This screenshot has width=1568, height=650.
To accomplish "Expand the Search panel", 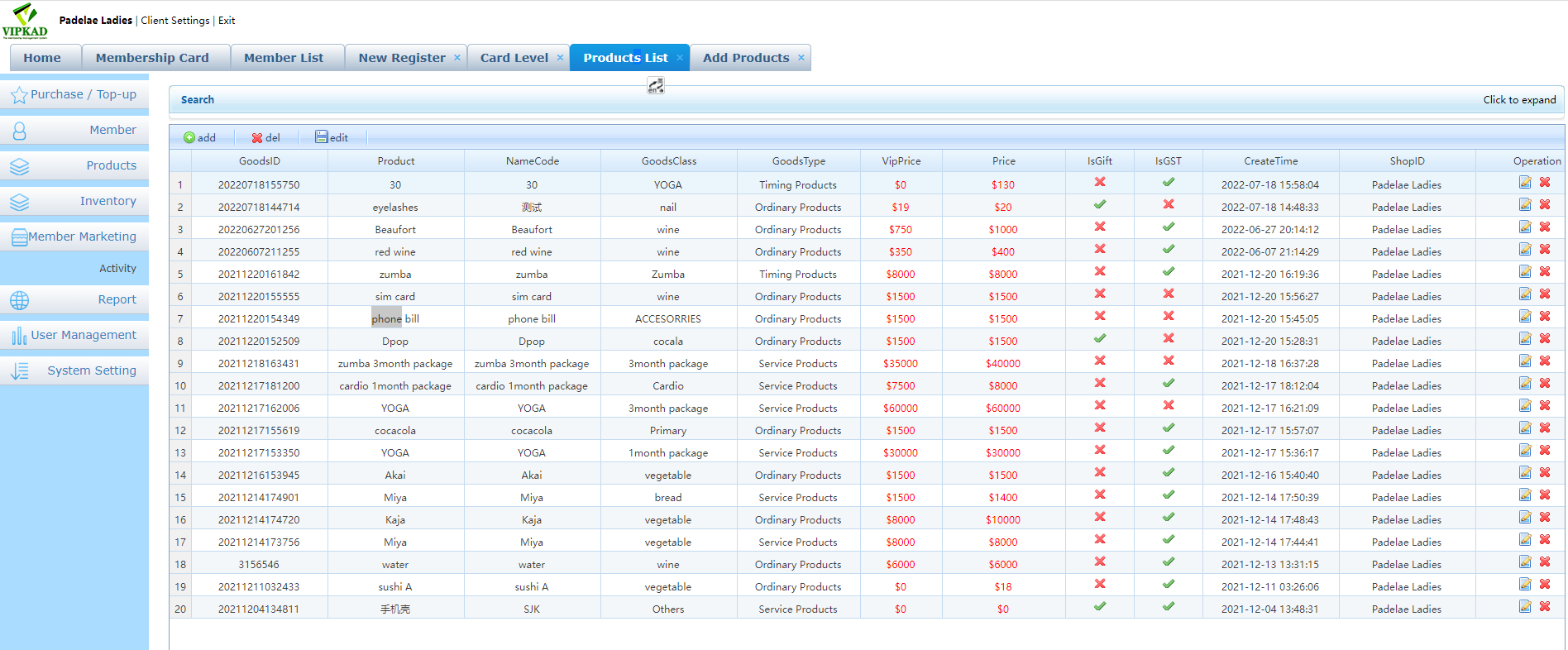I will [1518, 100].
